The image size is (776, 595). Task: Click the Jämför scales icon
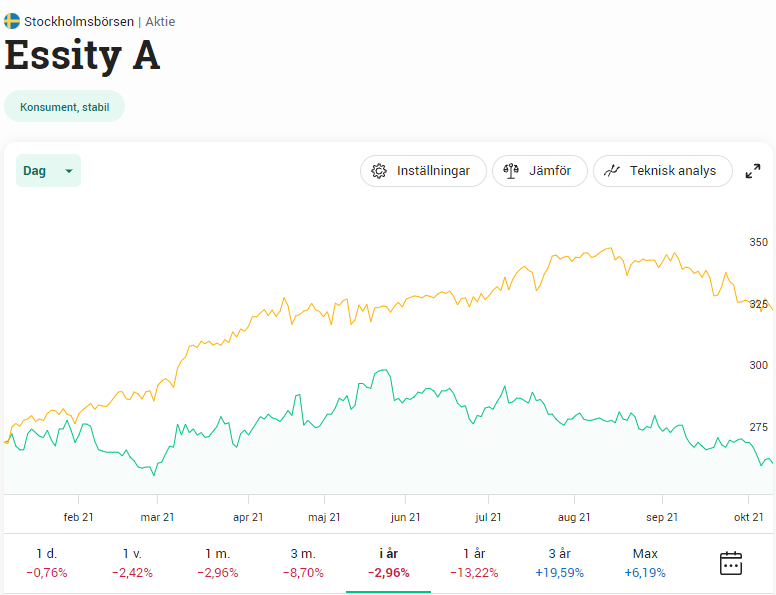point(511,171)
